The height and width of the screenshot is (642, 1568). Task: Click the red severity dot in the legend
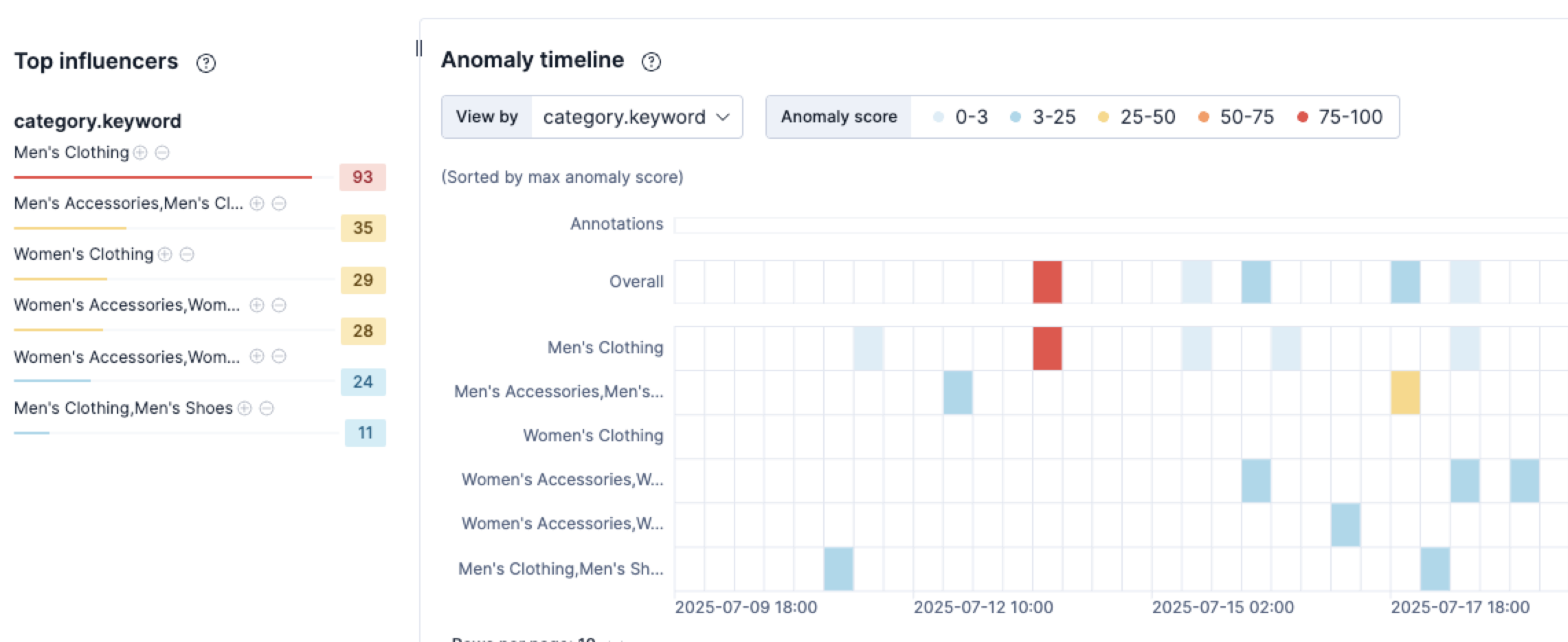(x=1303, y=118)
